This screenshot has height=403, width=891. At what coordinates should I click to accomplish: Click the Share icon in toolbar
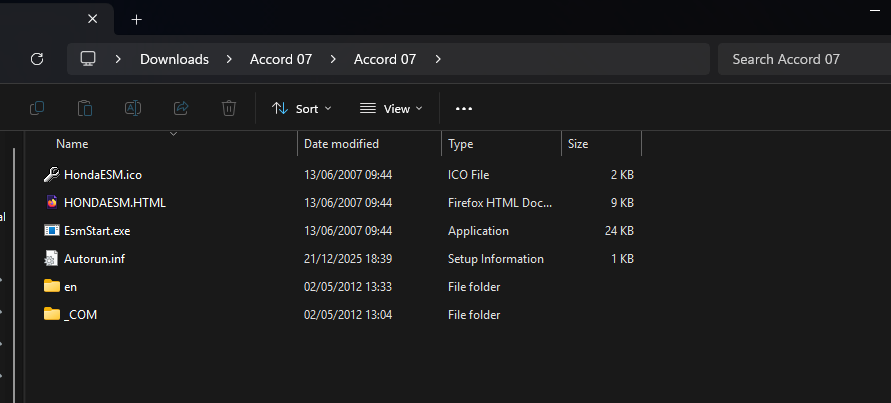pos(181,108)
